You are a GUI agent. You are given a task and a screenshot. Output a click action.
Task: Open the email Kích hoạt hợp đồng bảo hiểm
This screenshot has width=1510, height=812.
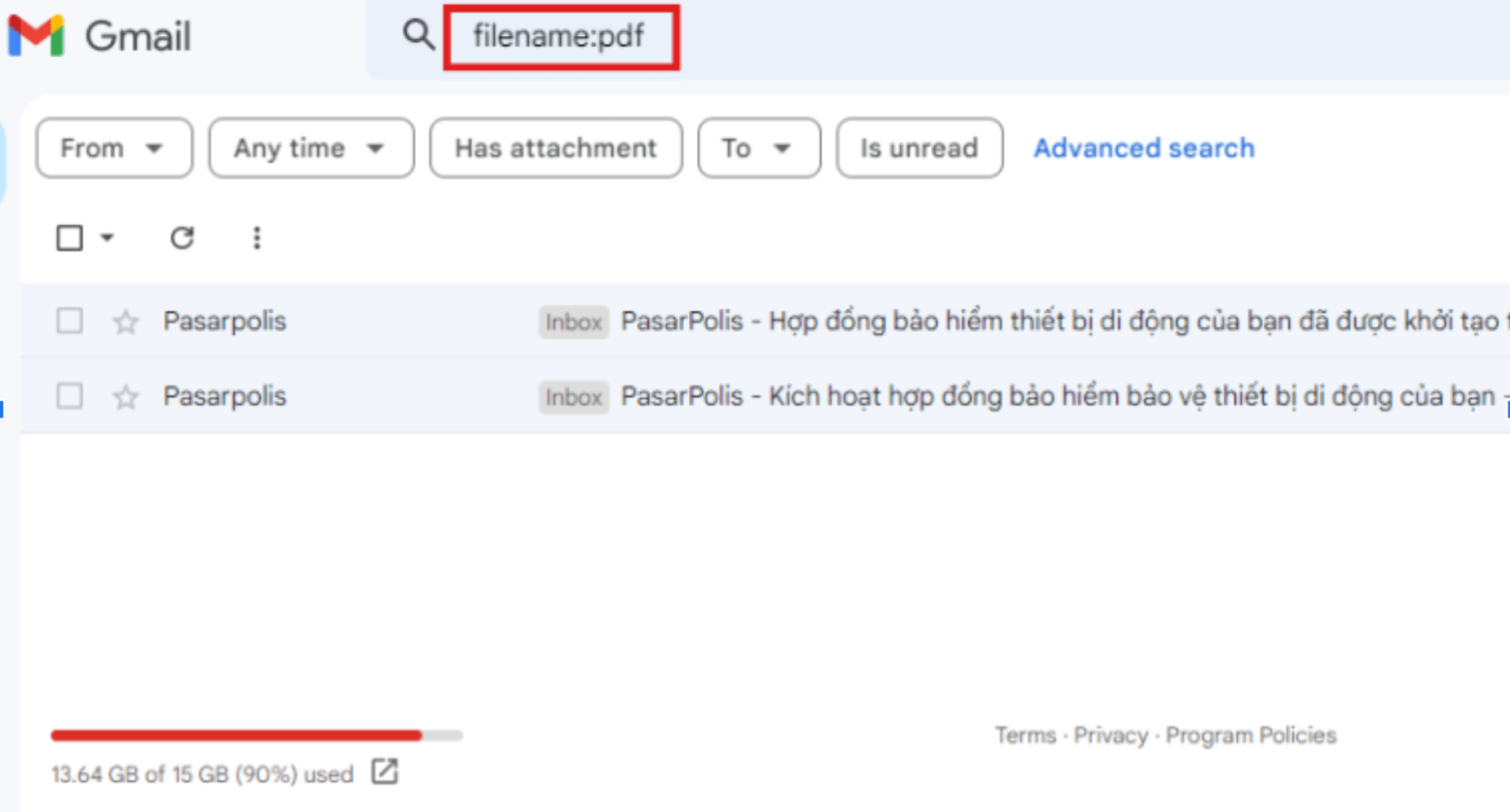pos(765,395)
